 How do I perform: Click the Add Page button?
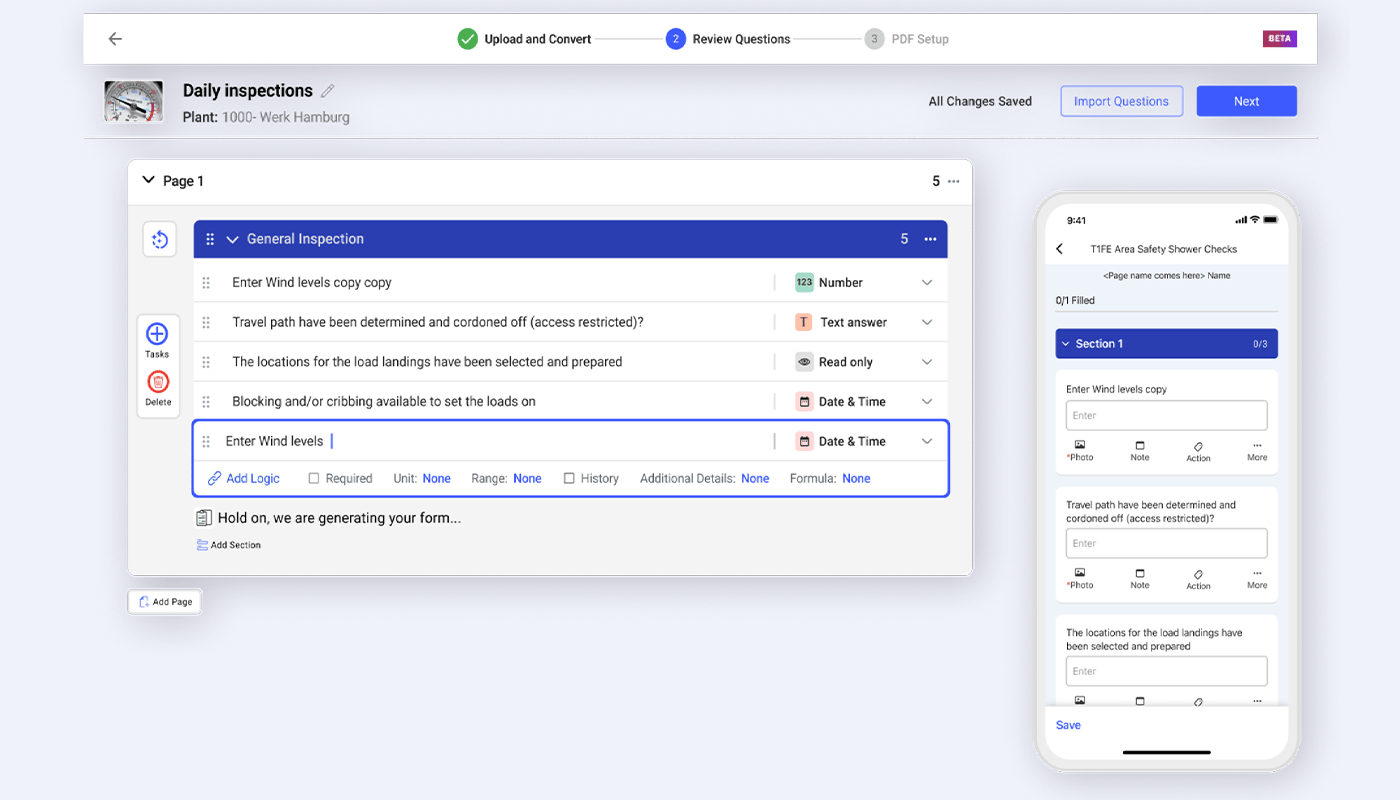165,602
